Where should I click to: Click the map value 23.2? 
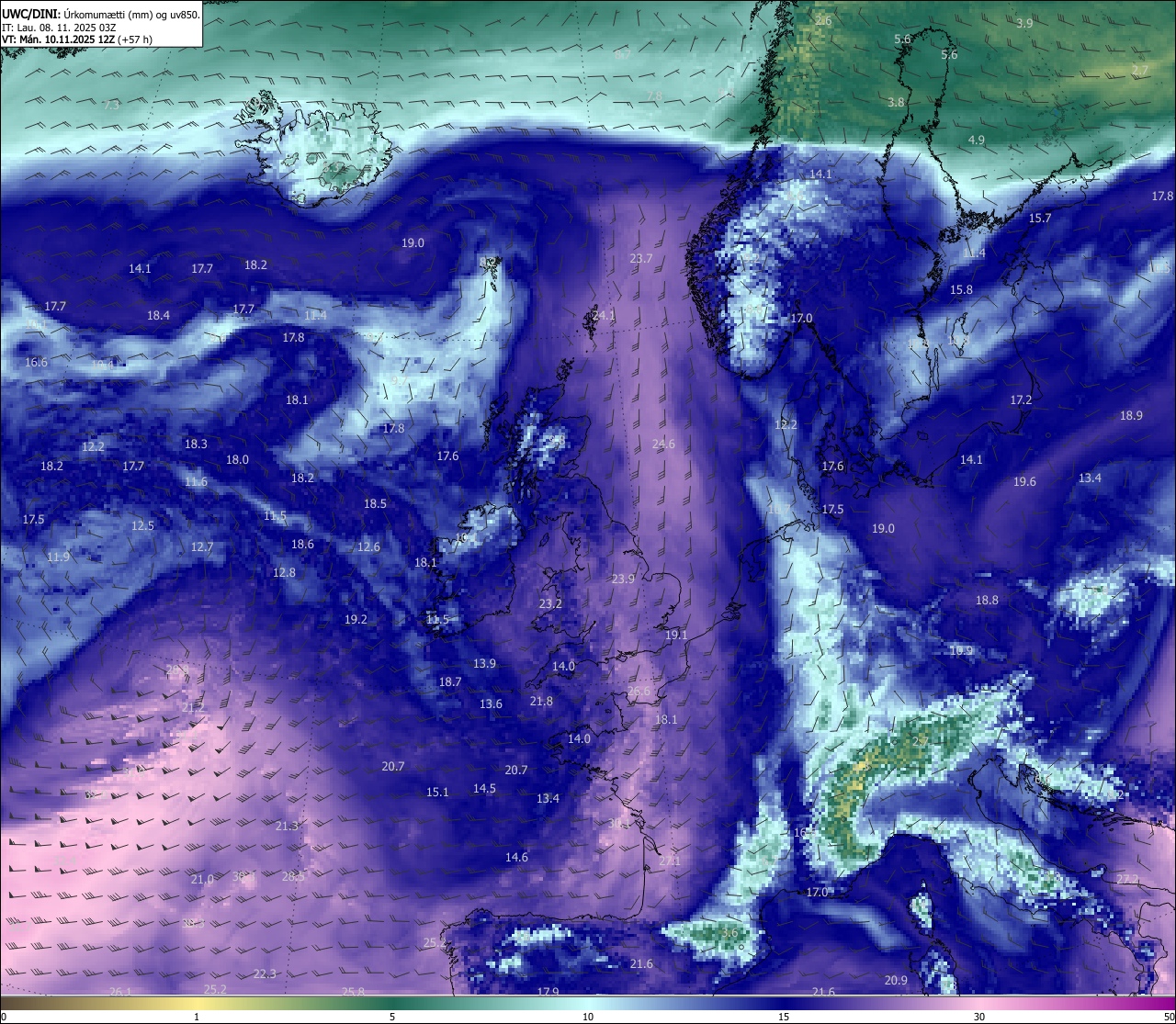tap(550, 603)
